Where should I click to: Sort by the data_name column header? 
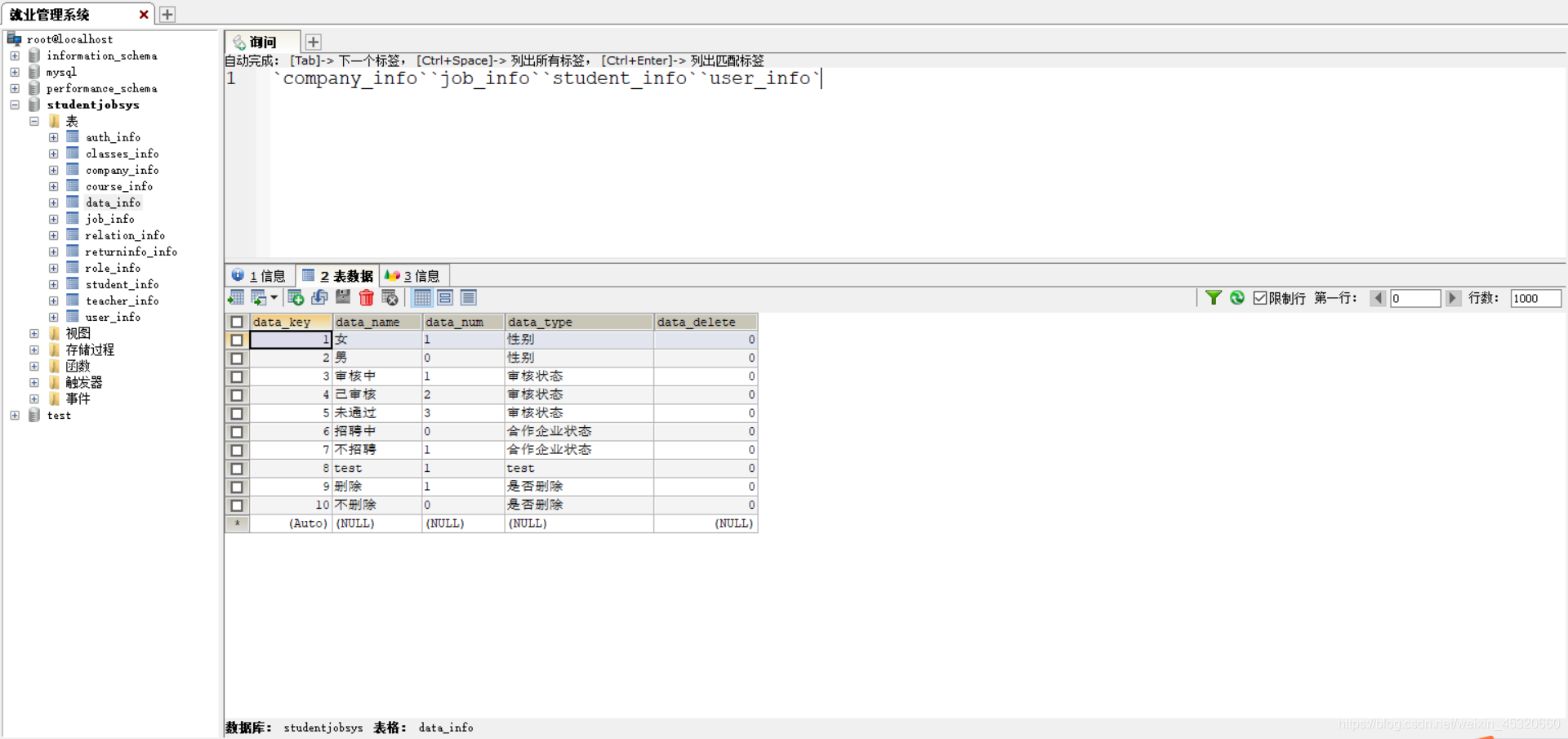376,322
